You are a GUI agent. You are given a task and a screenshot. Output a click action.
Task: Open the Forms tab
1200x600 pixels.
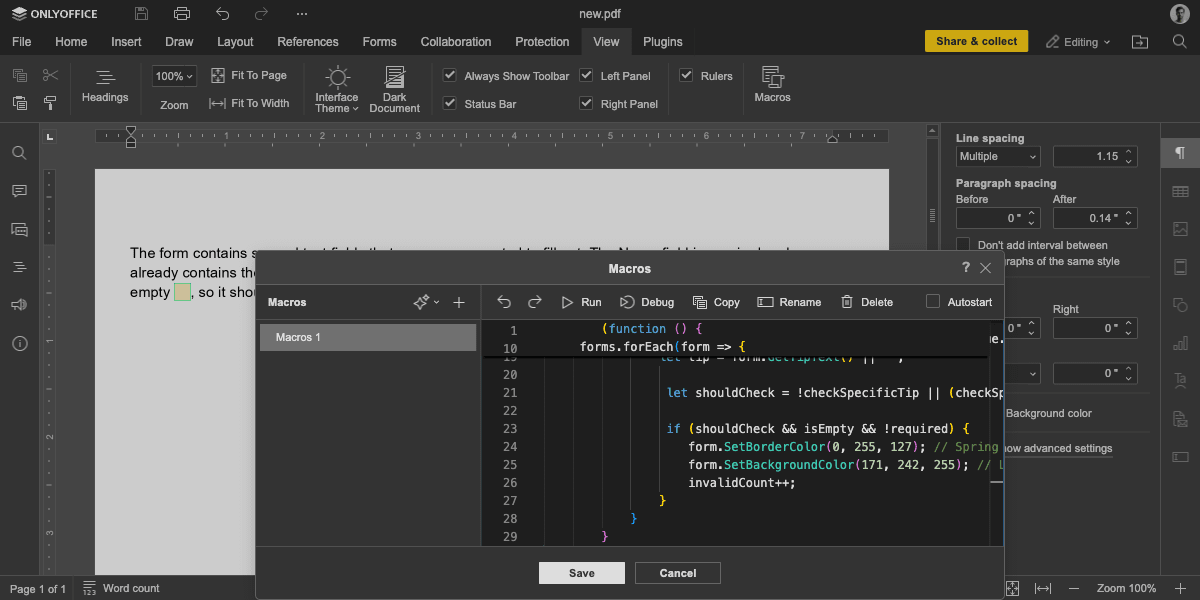click(379, 42)
